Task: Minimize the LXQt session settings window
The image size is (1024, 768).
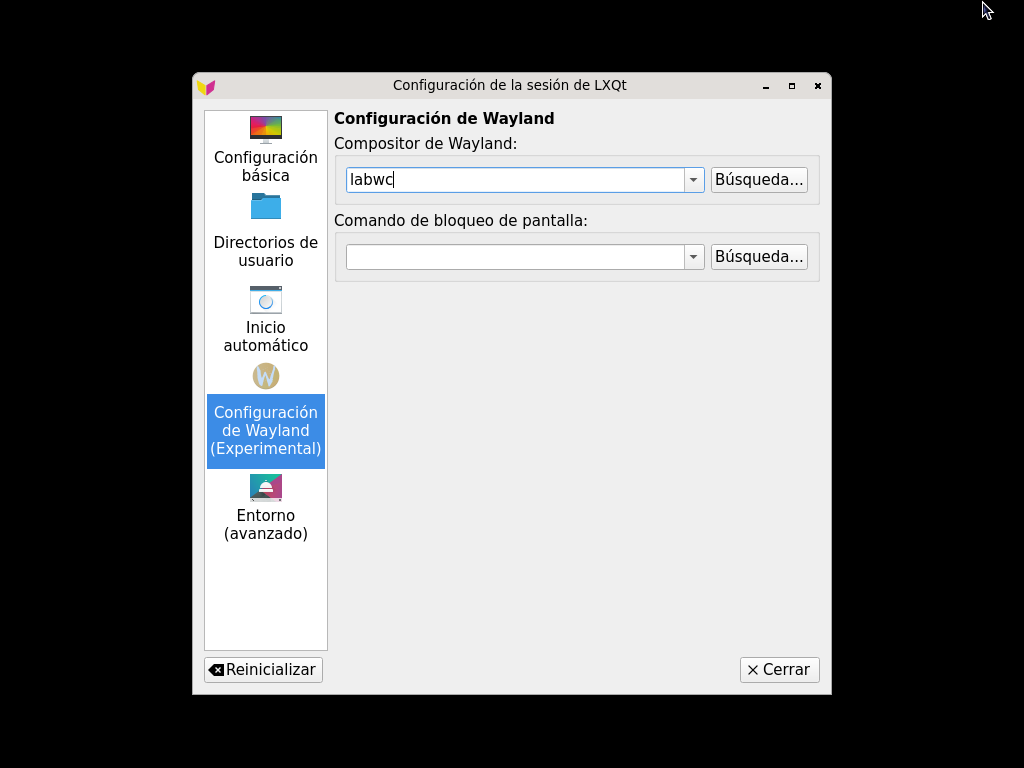Action: (x=766, y=86)
